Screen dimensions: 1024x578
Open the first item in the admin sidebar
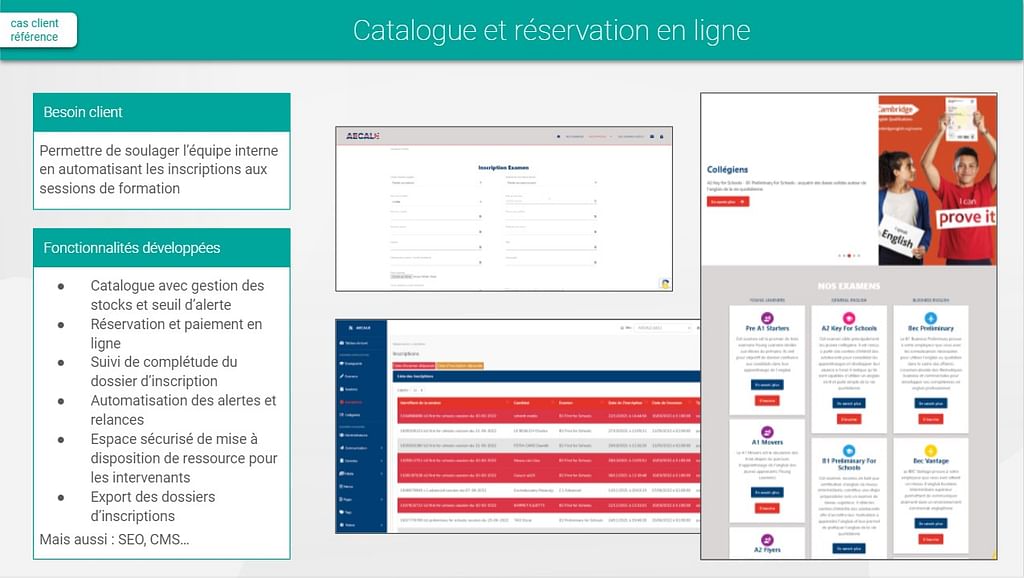point(353,342)
